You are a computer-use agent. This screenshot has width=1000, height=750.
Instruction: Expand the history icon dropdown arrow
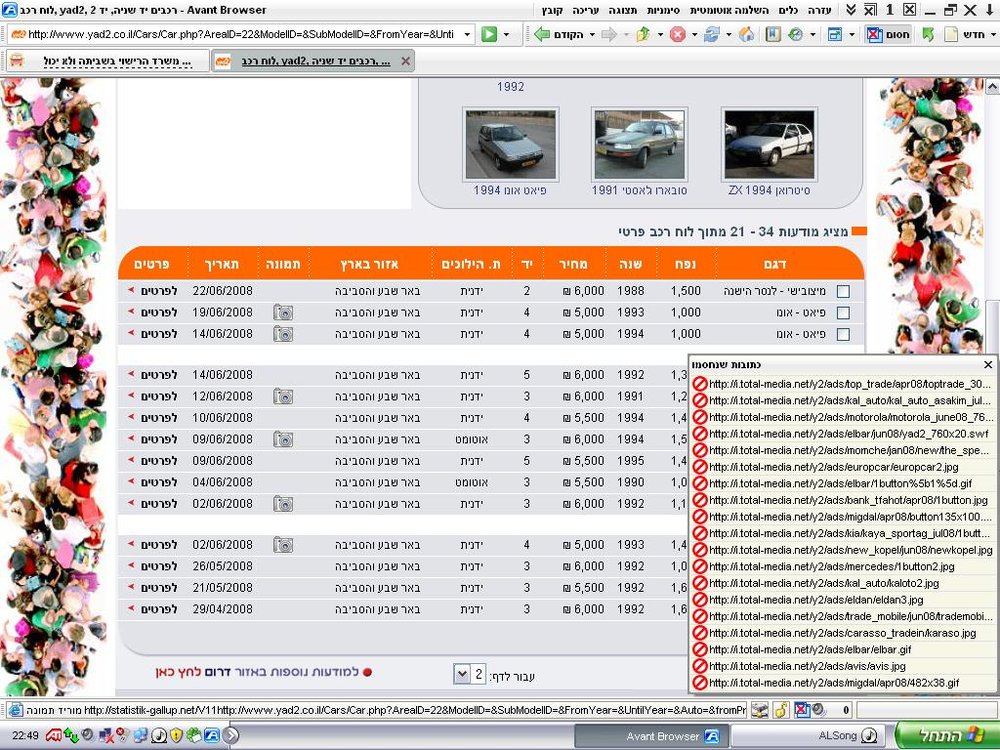tap(812, 34)
